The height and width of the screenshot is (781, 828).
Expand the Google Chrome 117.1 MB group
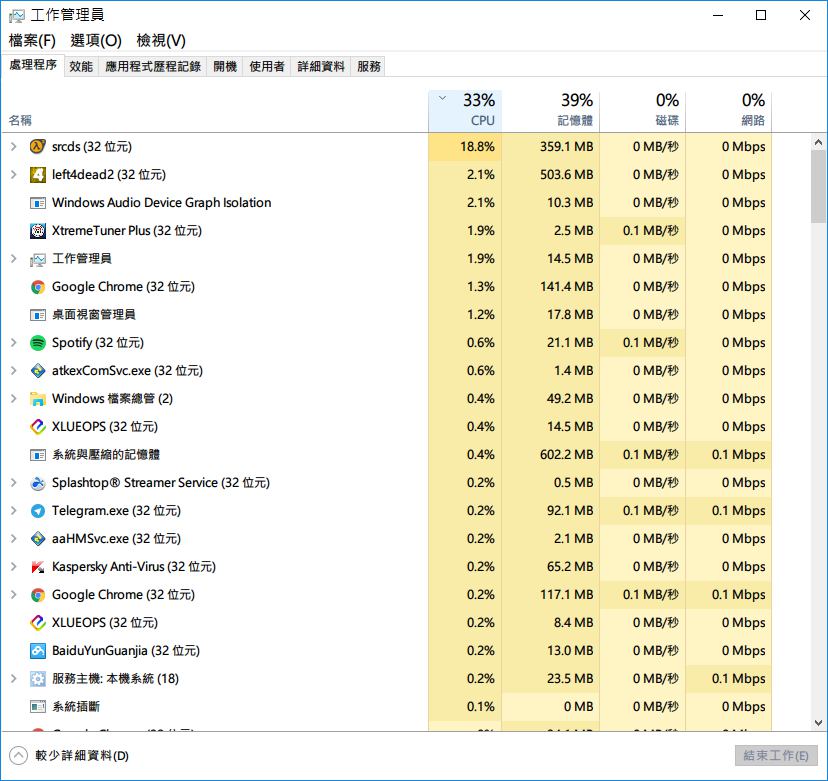click(14, 595)
